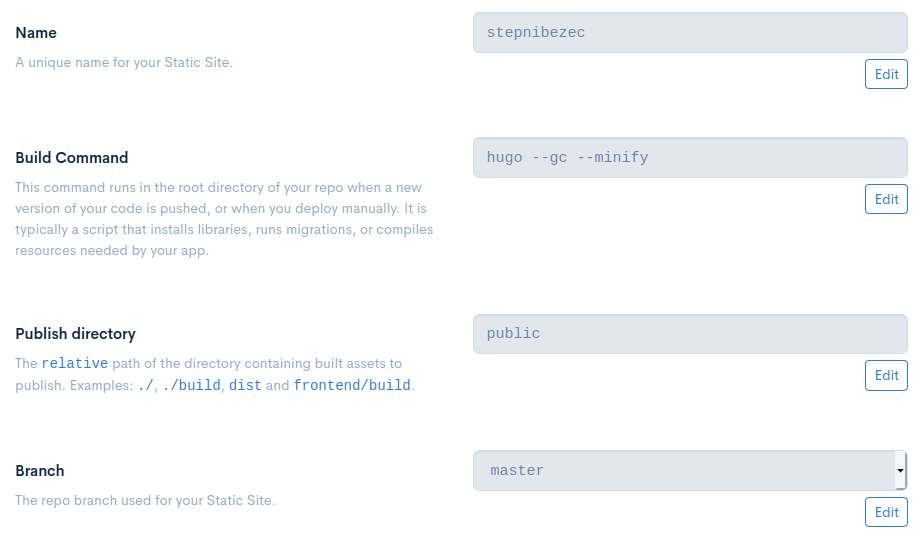Select the Publish directory field showing public

690,334
